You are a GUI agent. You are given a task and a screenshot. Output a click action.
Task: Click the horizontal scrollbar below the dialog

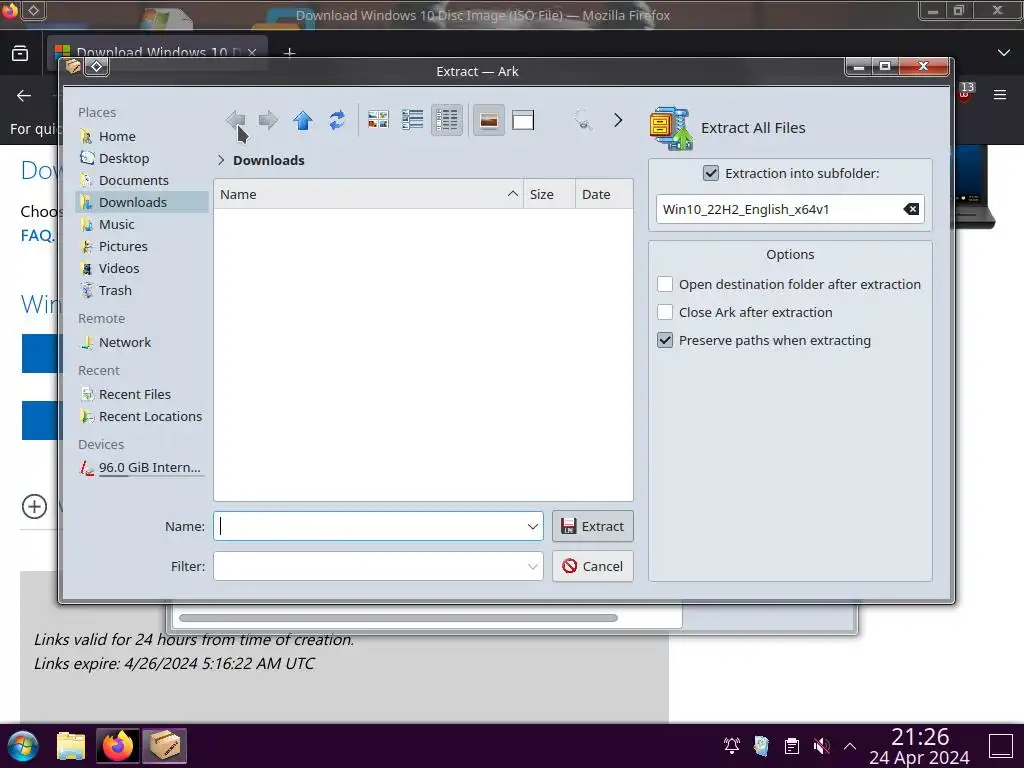(398, 618)
